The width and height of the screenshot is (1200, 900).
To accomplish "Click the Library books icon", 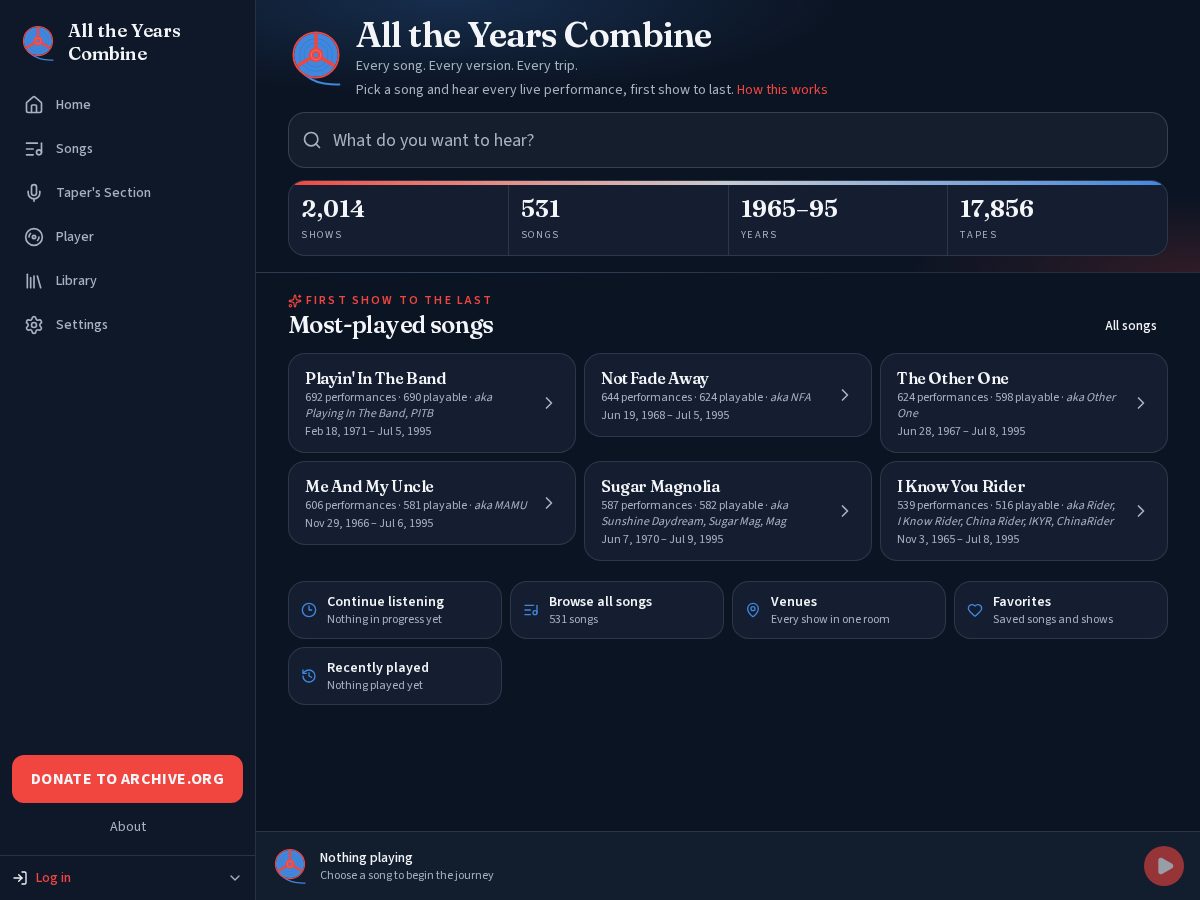I will (34, 280).
